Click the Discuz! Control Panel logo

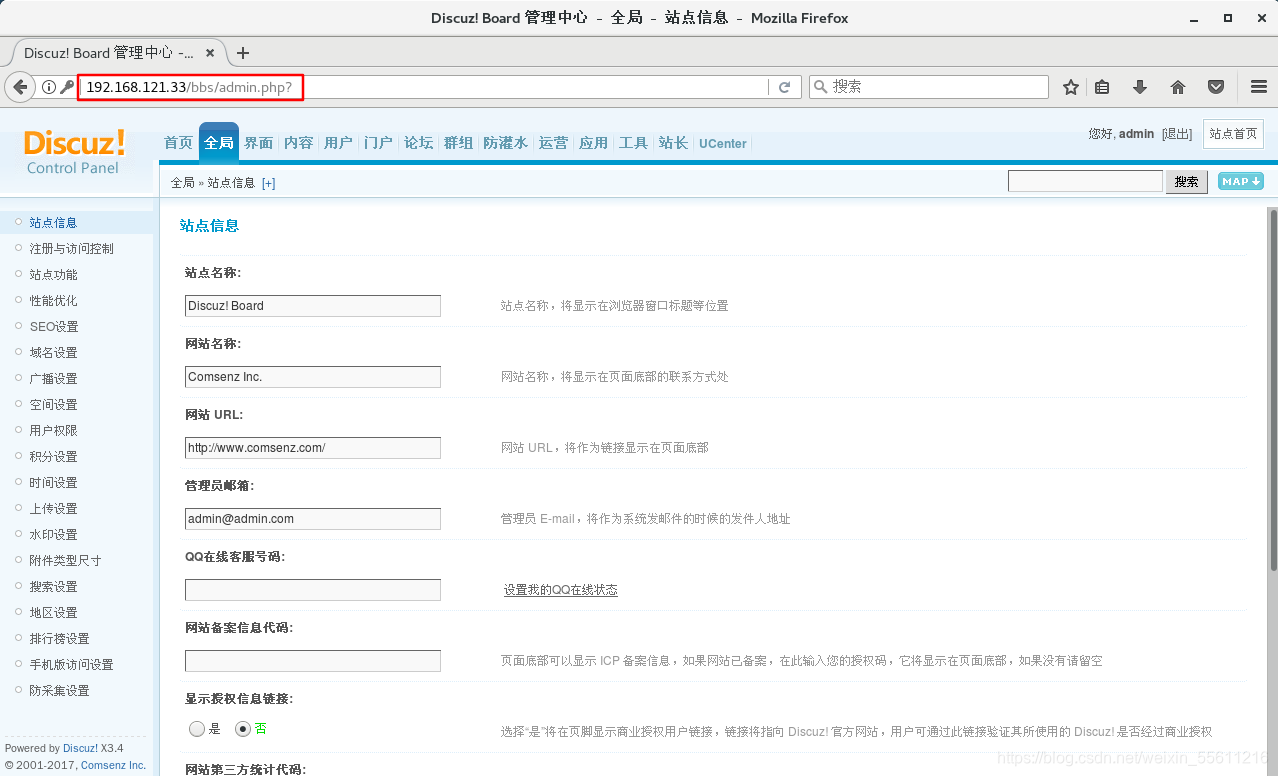point(74,151)
